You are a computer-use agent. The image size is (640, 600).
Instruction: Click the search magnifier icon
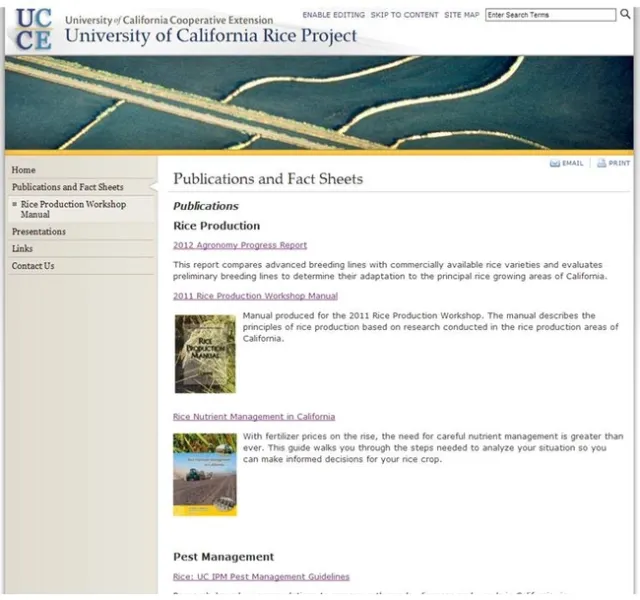tap(625, 15)
